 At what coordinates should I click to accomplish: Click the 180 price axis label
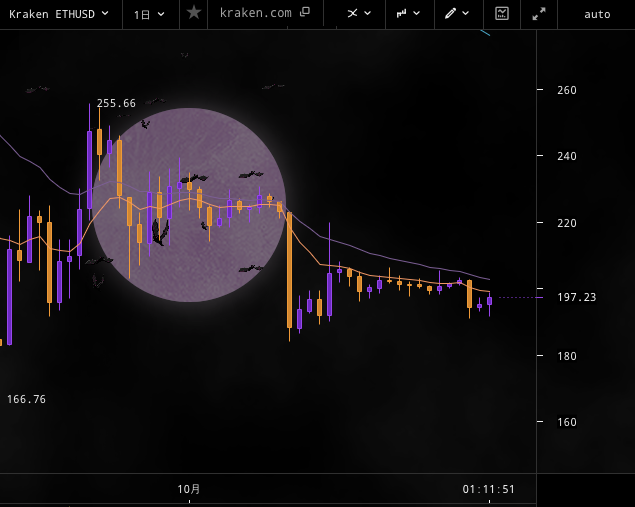point(567,356)
